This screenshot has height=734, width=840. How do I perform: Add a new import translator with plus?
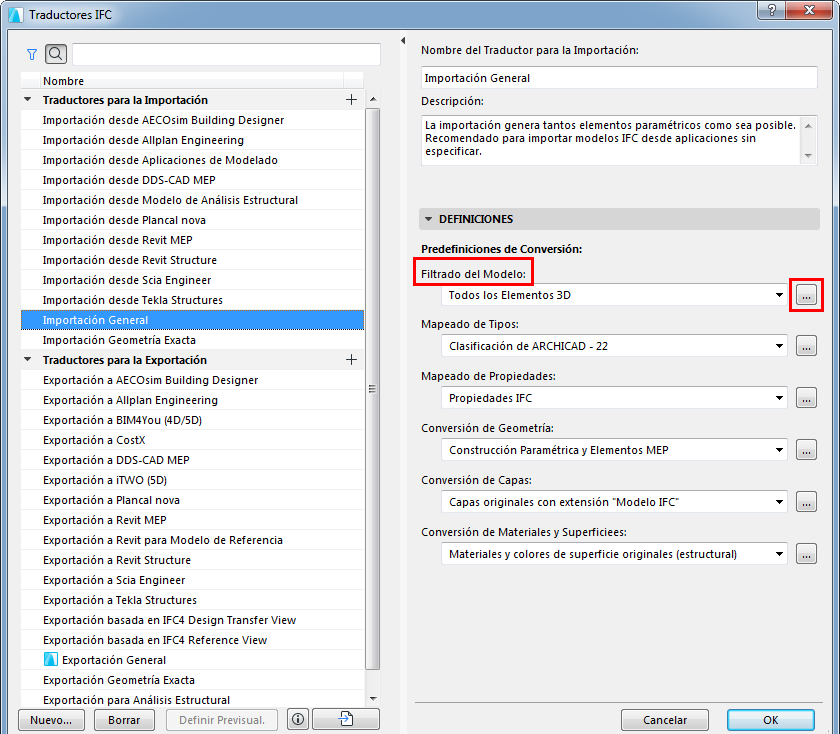coord(351,100)
